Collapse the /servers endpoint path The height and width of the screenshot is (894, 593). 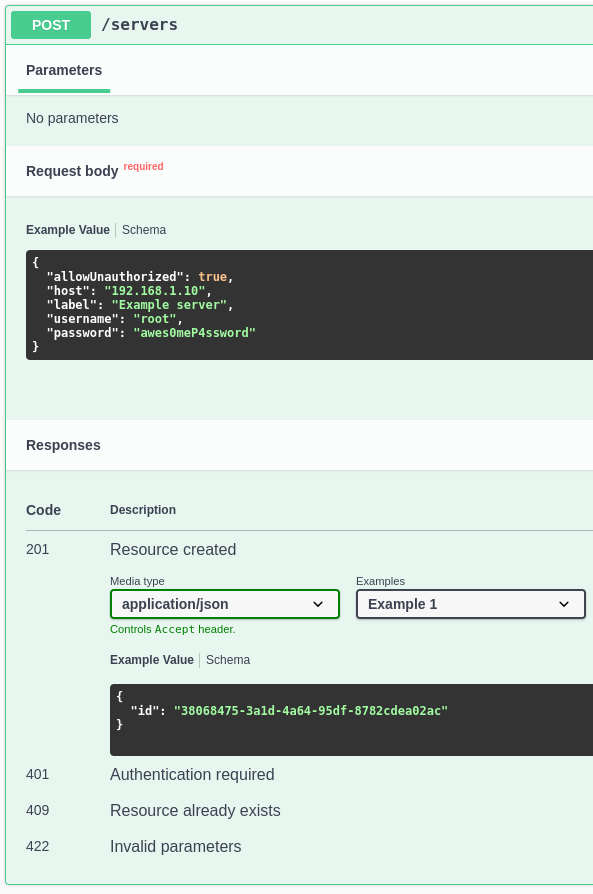point(140,25)
